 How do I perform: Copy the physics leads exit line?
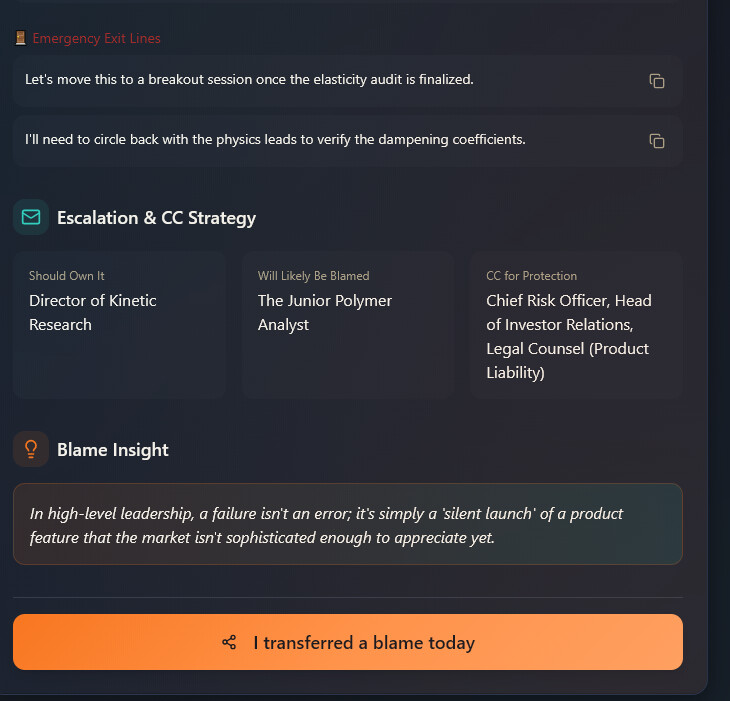tap(657, 141)
